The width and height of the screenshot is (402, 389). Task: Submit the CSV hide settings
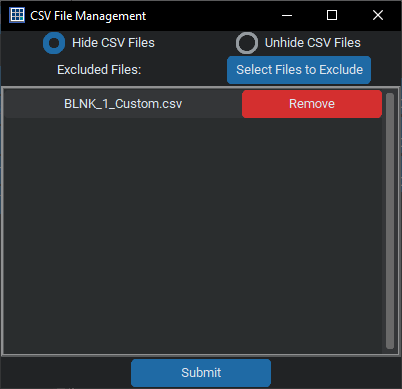tap(201, 373)
